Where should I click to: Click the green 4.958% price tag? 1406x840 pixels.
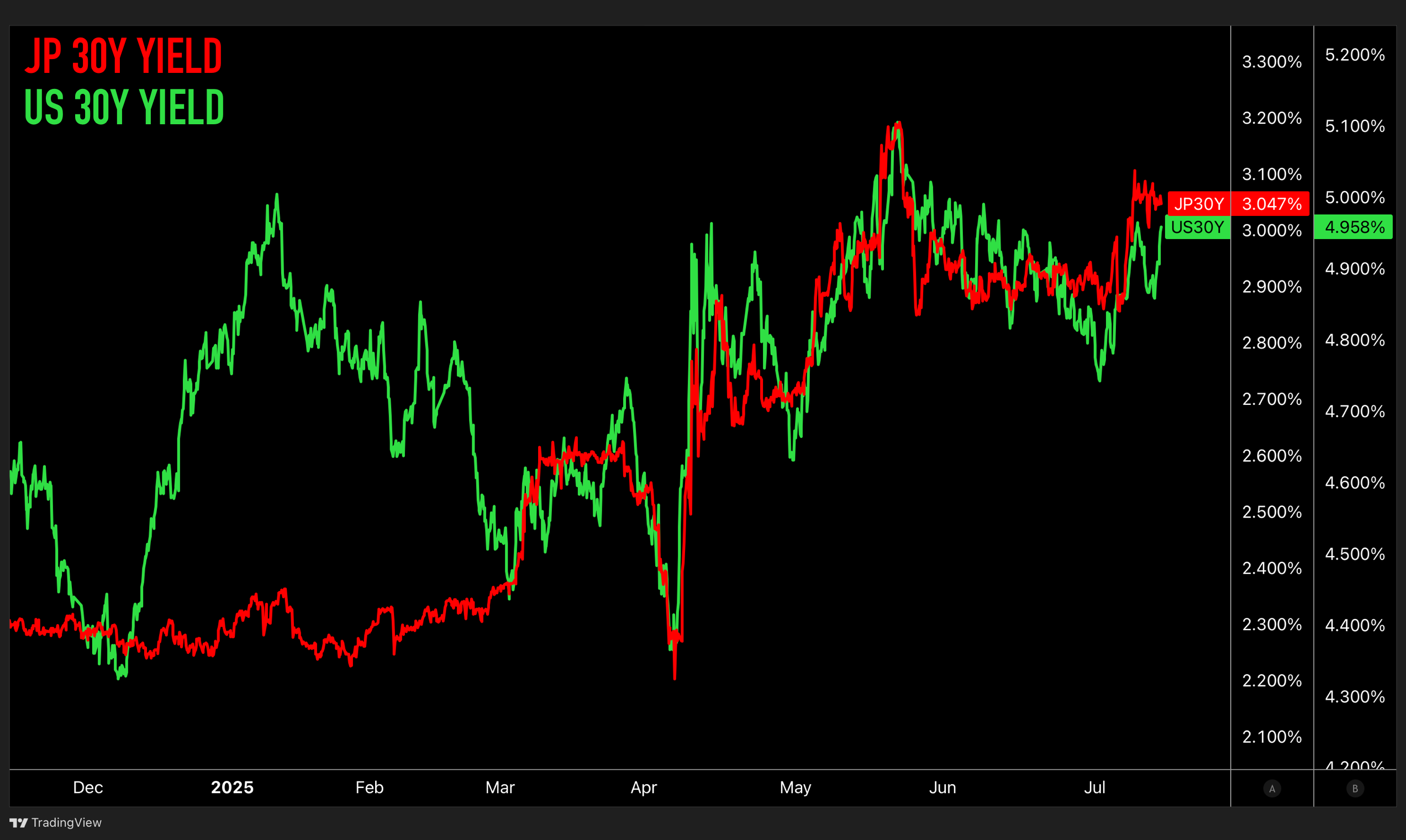click(1355, 227)
